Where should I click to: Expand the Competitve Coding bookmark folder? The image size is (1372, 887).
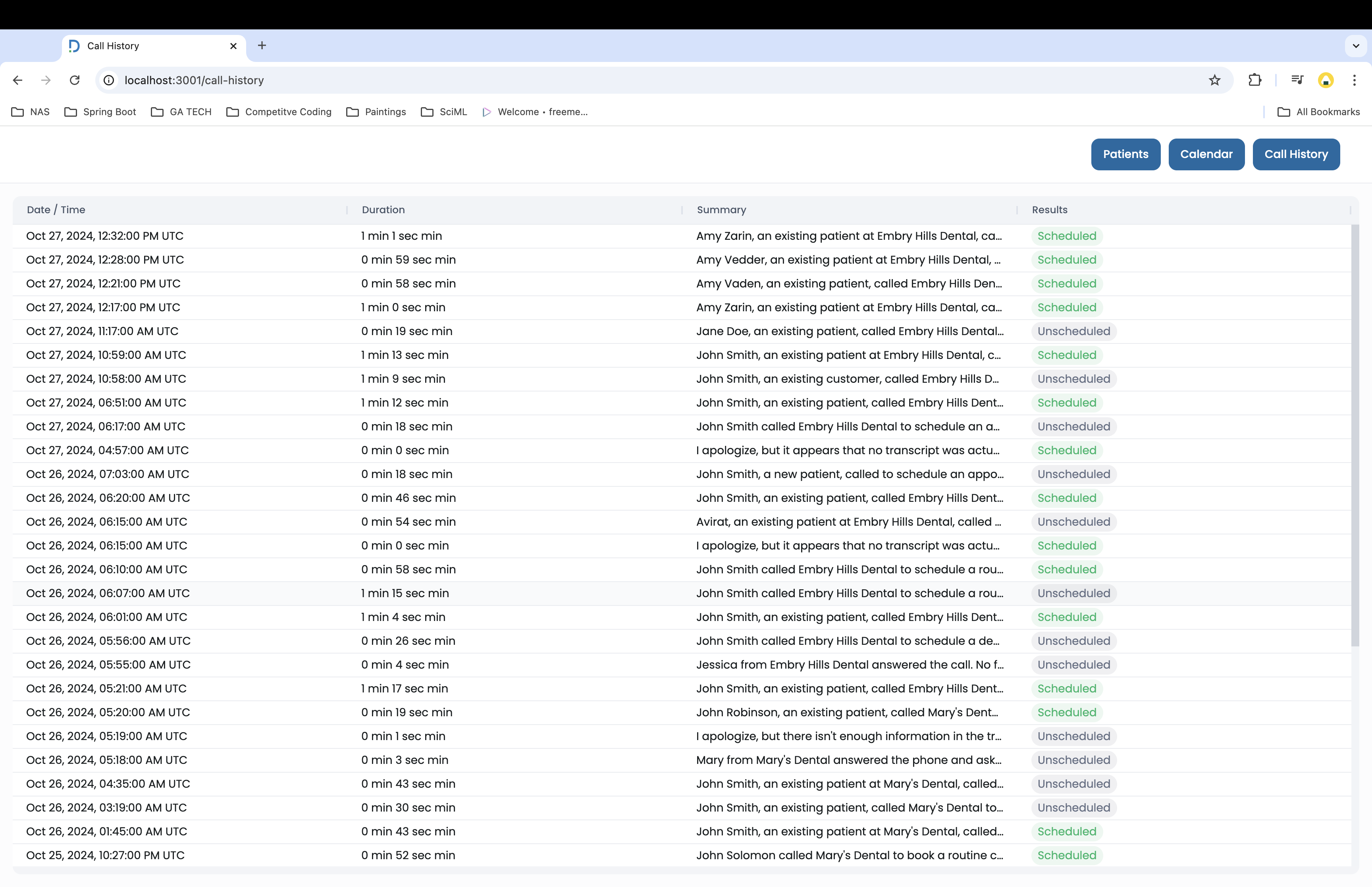(279, 112)
